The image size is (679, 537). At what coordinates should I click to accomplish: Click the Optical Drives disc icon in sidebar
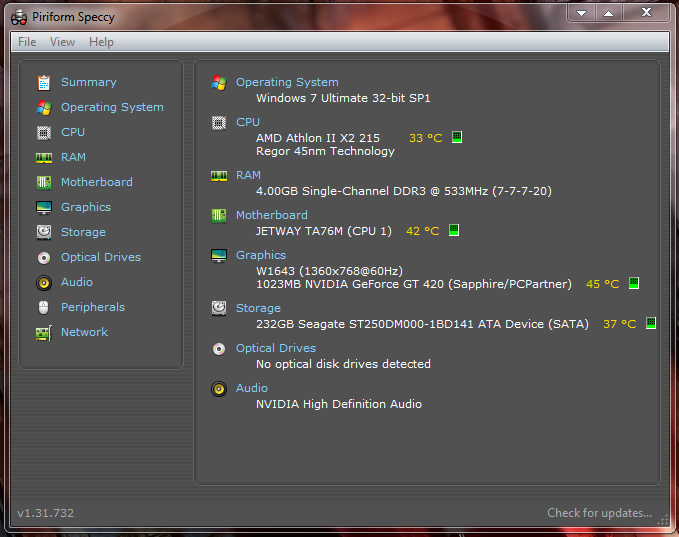click(44, 257)
